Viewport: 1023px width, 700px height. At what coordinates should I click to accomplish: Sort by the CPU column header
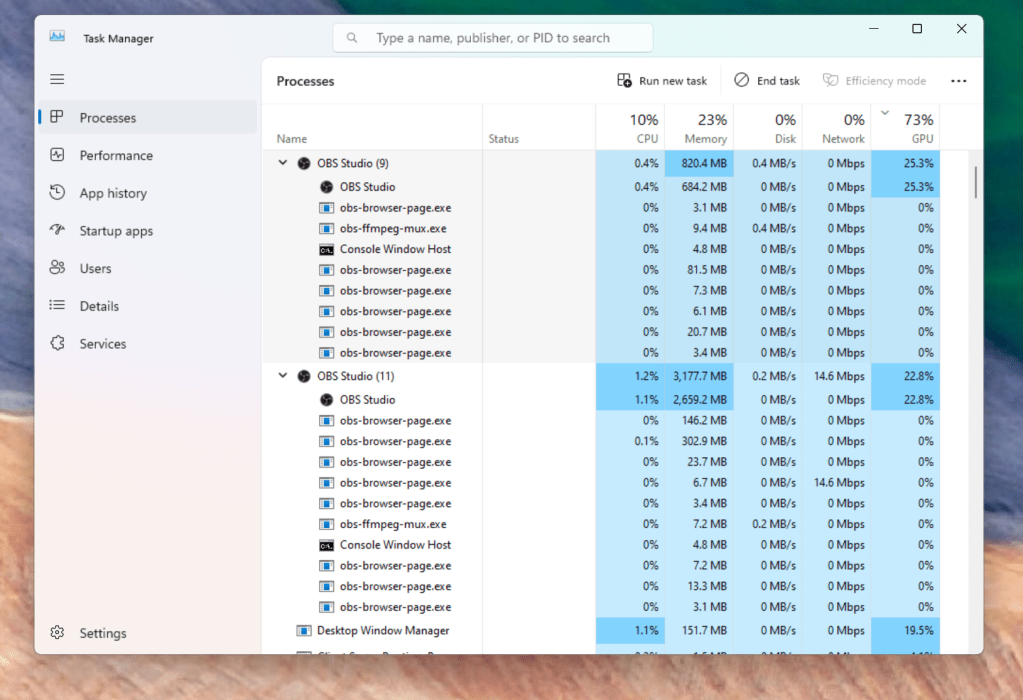(x=630, y=127)
